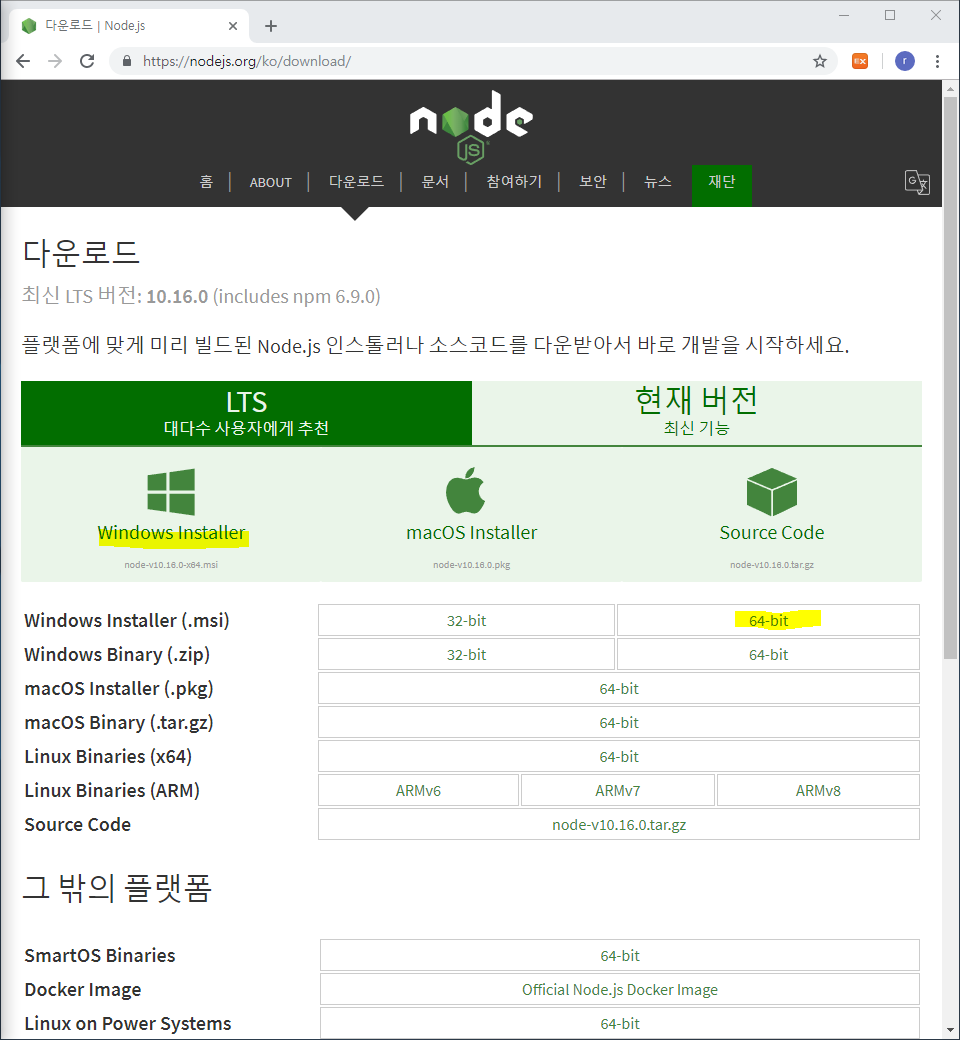Download macOS Binary (.tar.gz) 64-bit
Viewport: 960px width, 1040px height.
[x=619, y=722]
